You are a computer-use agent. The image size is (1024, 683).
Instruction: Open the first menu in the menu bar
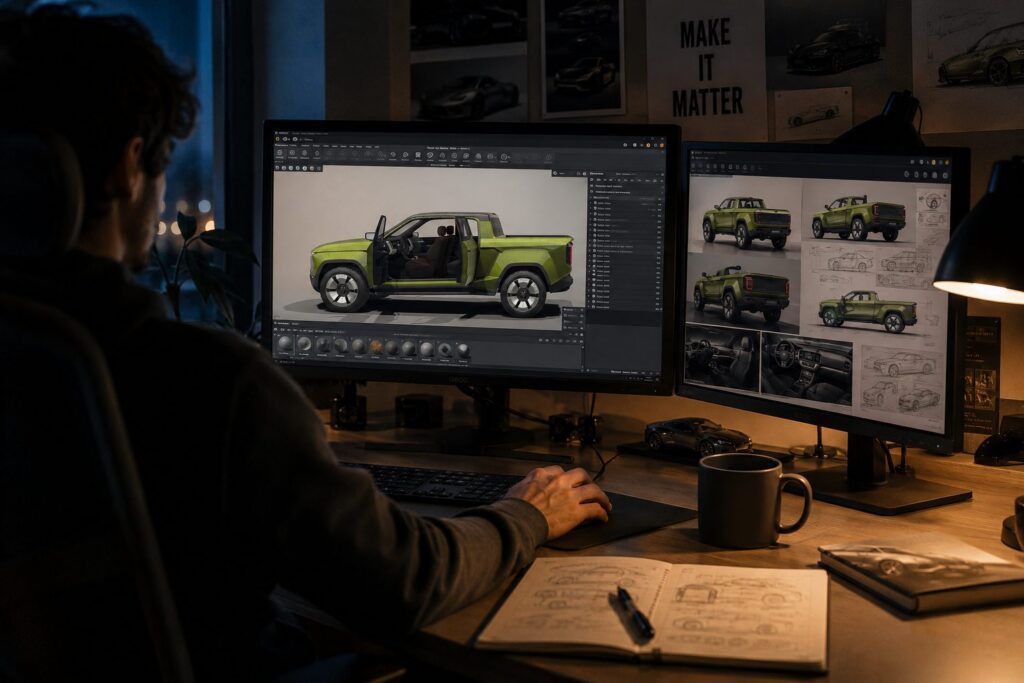281,145
